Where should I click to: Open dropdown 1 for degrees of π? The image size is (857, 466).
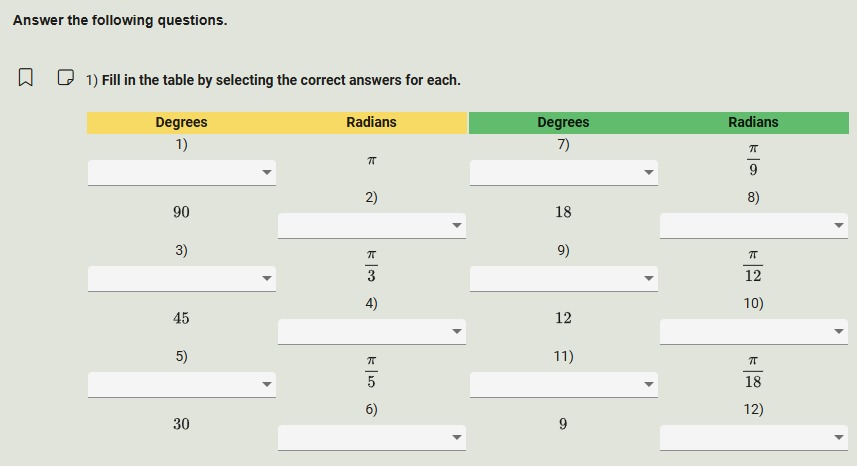[x=181, y=172]
